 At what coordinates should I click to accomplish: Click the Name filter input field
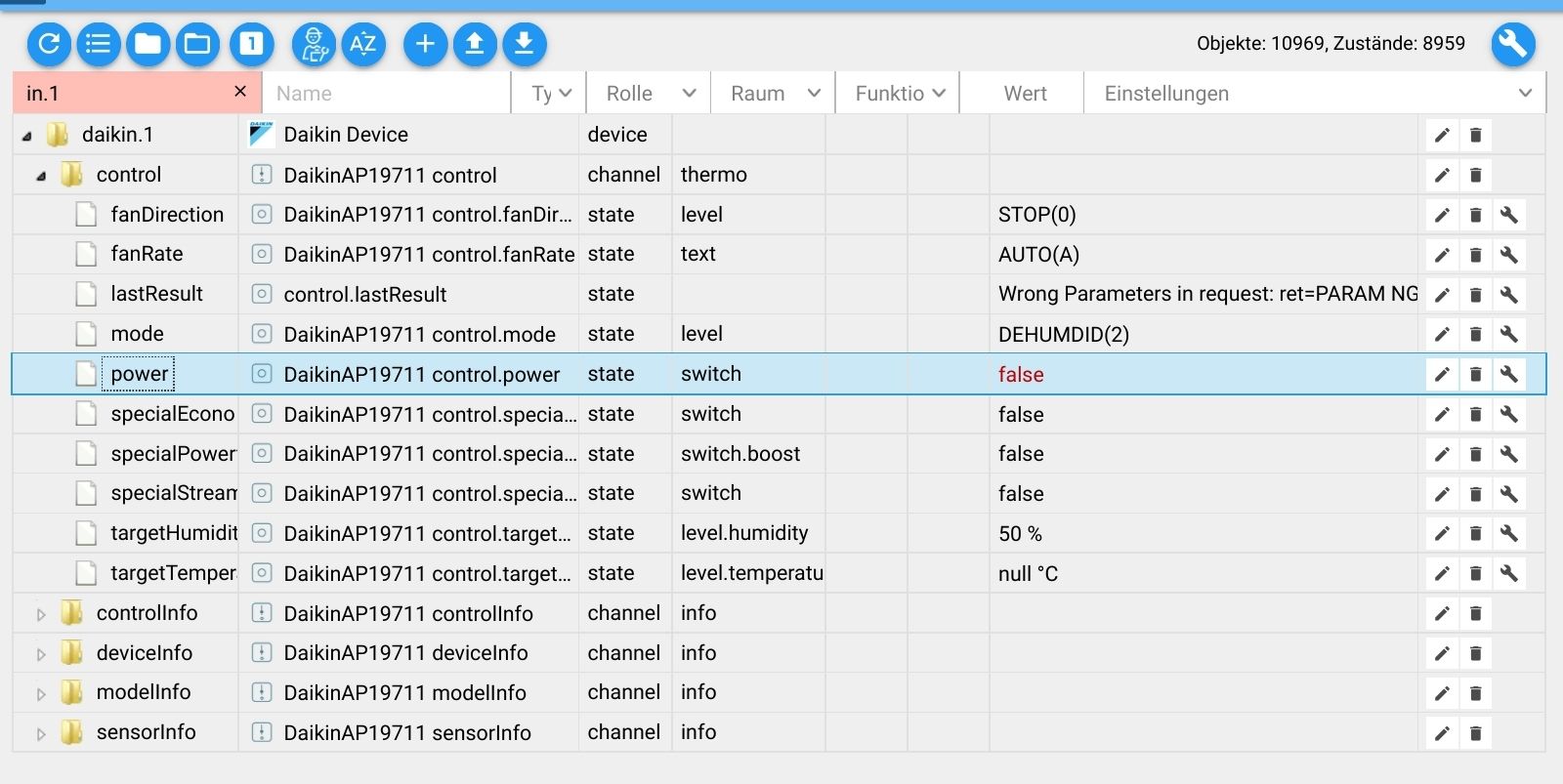(x=387, y=93)
